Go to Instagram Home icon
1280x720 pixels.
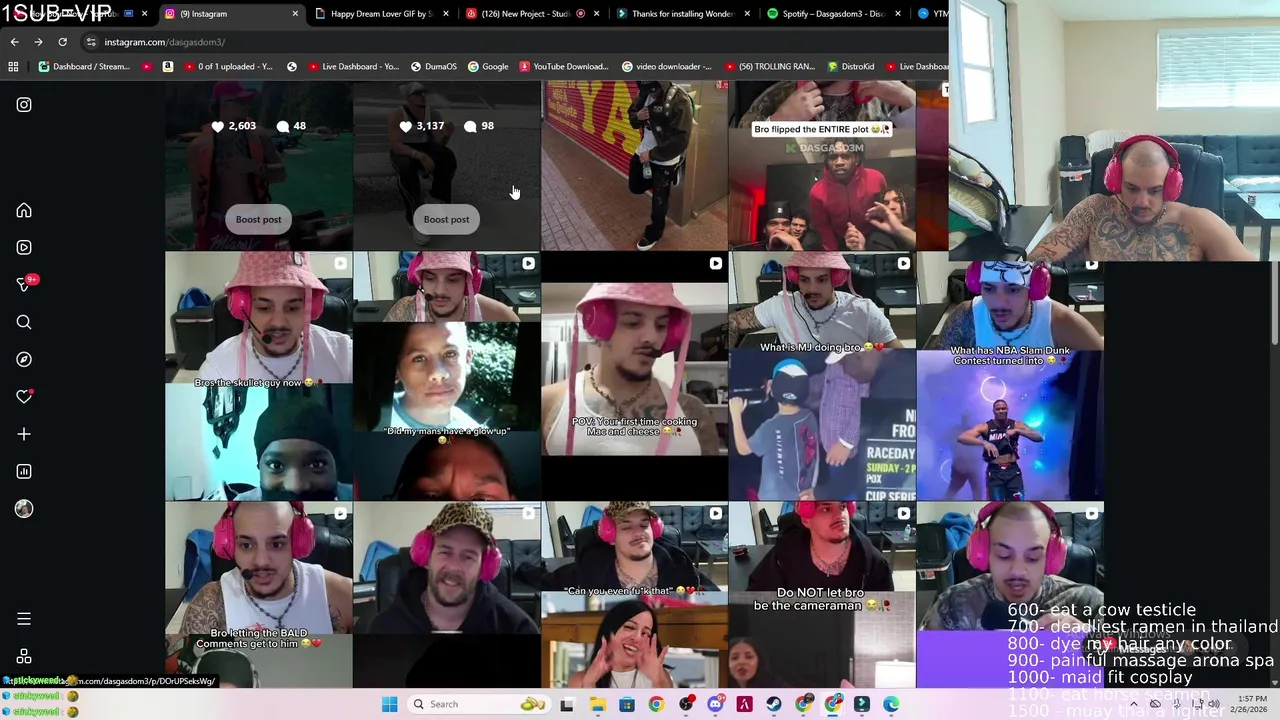coord(24,211)
